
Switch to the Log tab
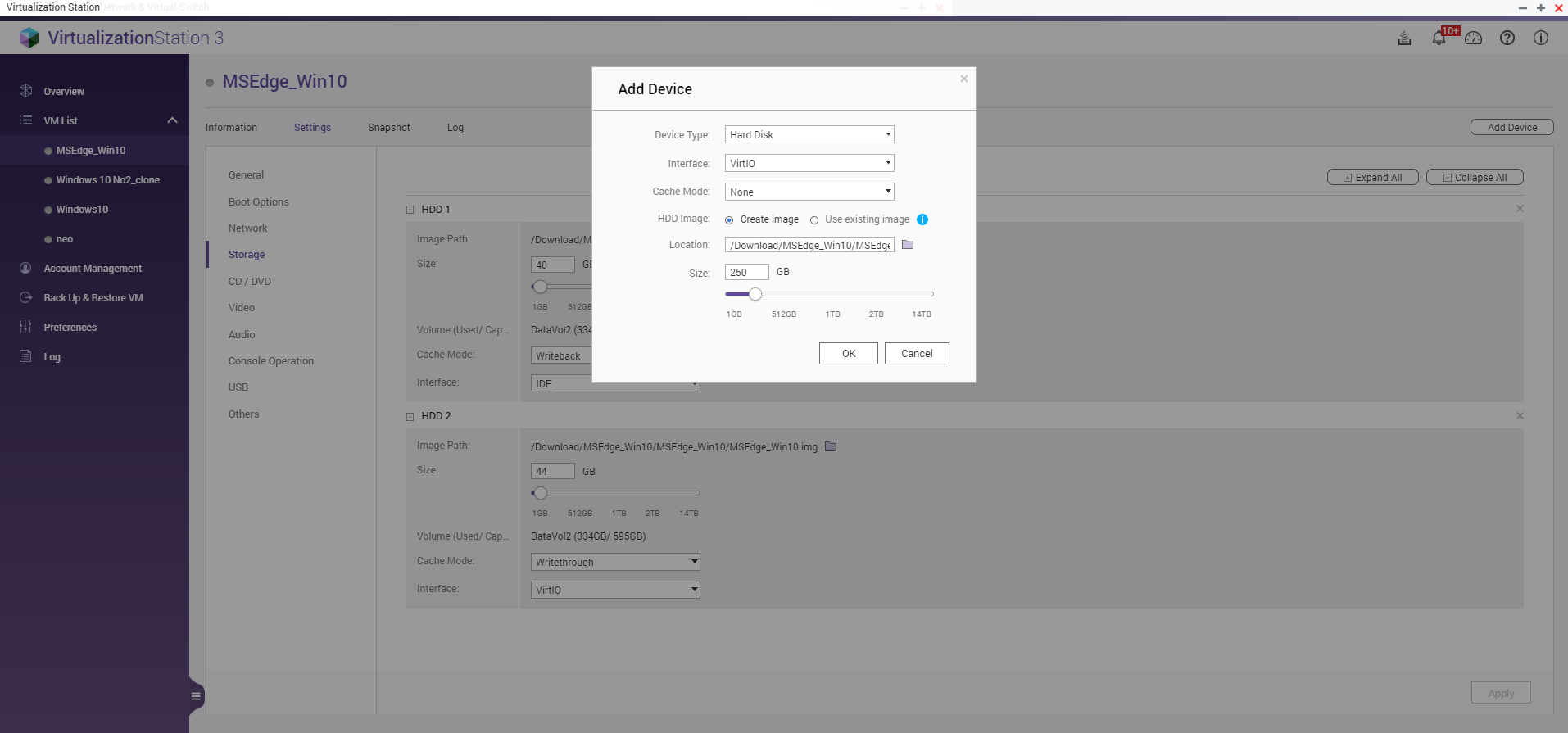tap(455, 127)
